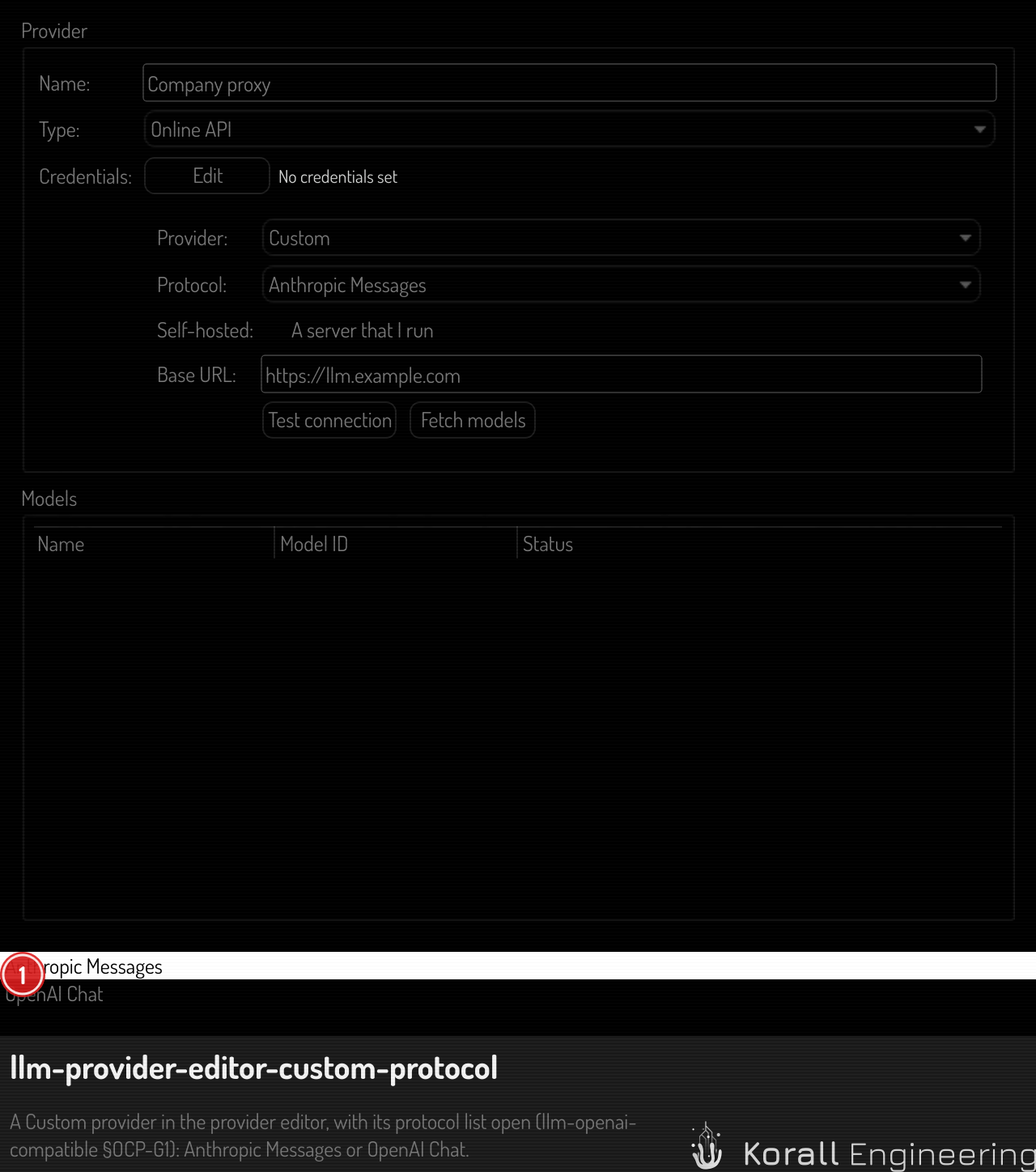Image resolution: width=1036 pixels, height=1172 pixels.
Task: Click the Model ID column header
Action: pos(396,544)
